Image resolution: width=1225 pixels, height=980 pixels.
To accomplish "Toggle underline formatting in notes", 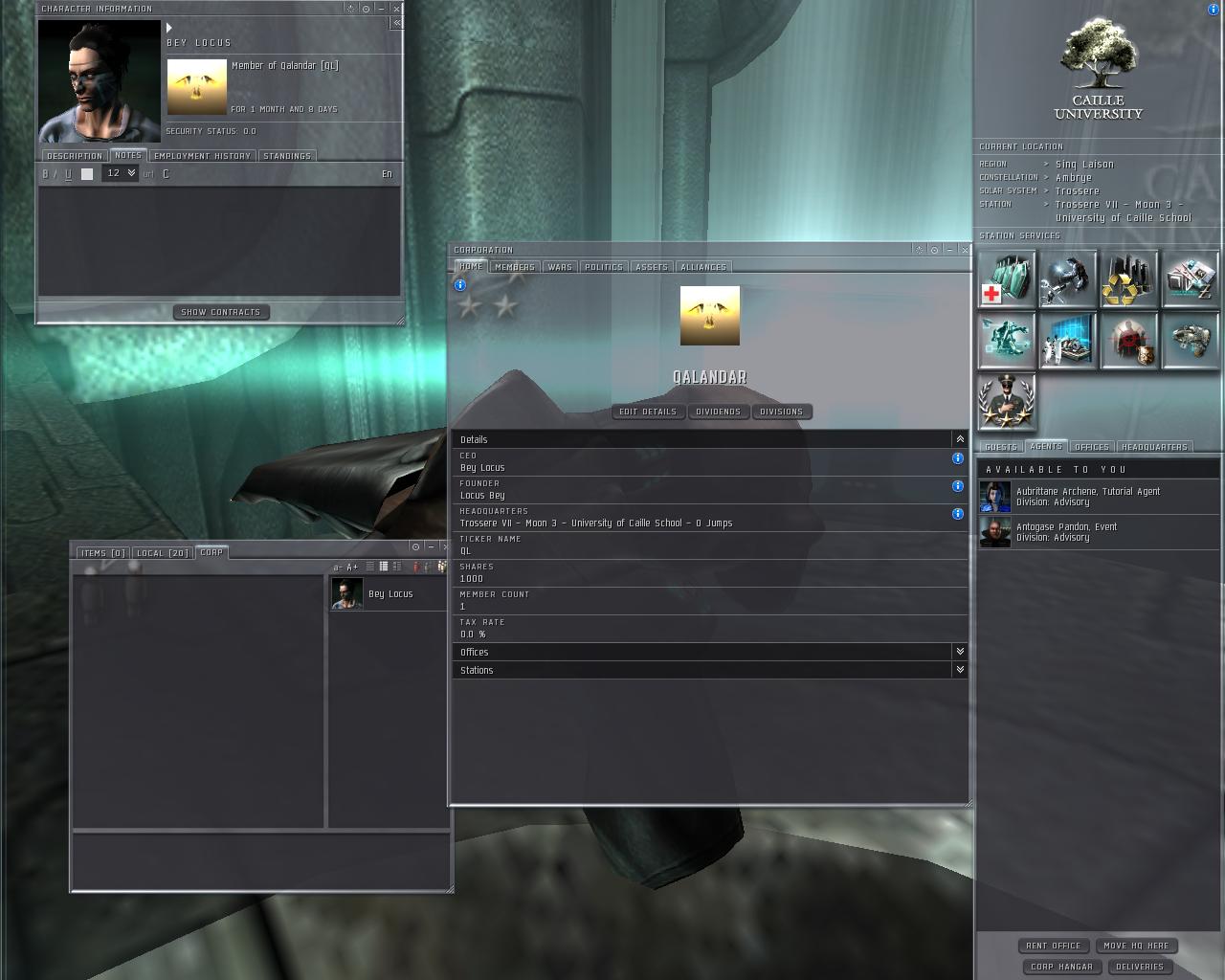I will pos(68,174).
